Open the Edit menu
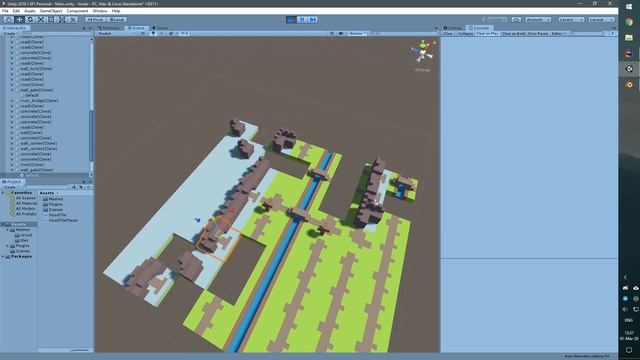Viewport: 640px width, 360px height. [x=16, y=11]
